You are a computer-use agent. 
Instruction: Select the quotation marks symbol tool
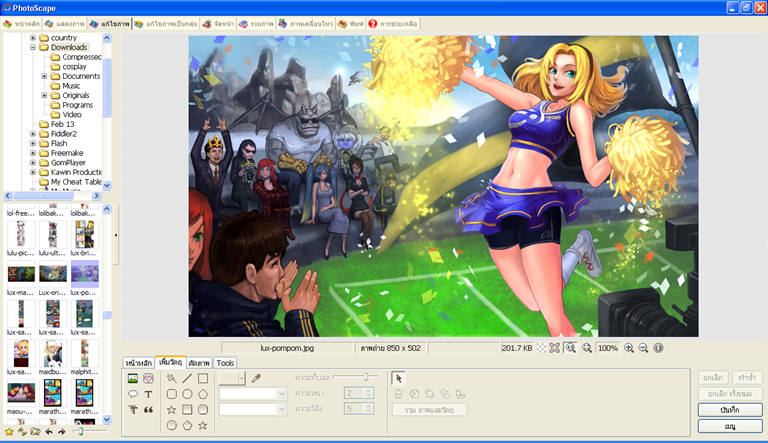pyautogui.click(x=148, y=410)
